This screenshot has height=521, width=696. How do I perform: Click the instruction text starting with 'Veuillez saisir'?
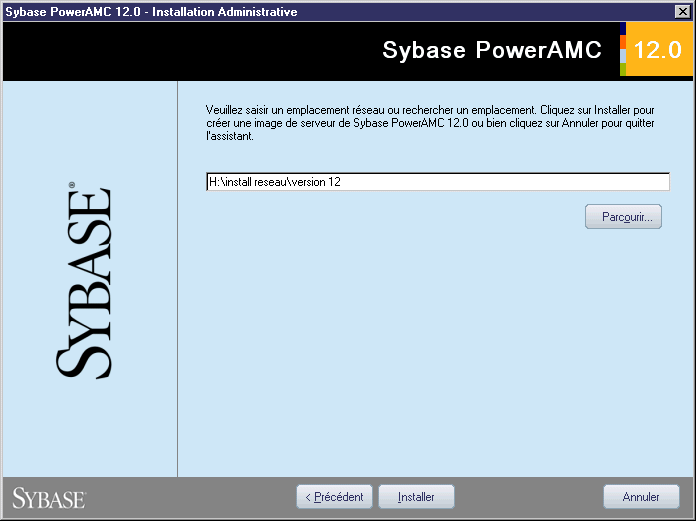[430, 123]
